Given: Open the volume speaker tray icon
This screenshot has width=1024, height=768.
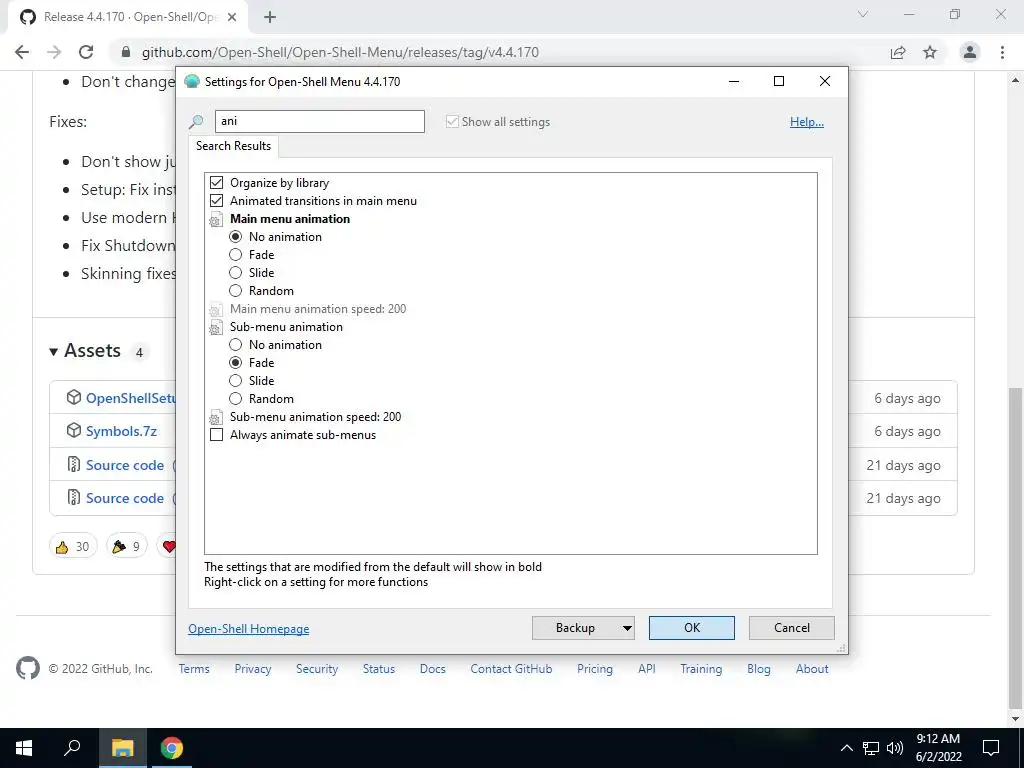Looking at the screenshot, I should (895, 748).
